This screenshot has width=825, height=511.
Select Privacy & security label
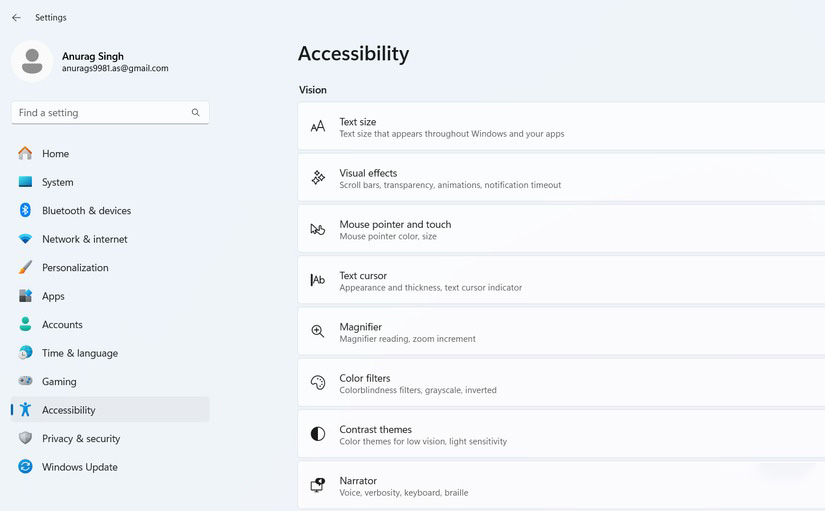tap(81, 438)
